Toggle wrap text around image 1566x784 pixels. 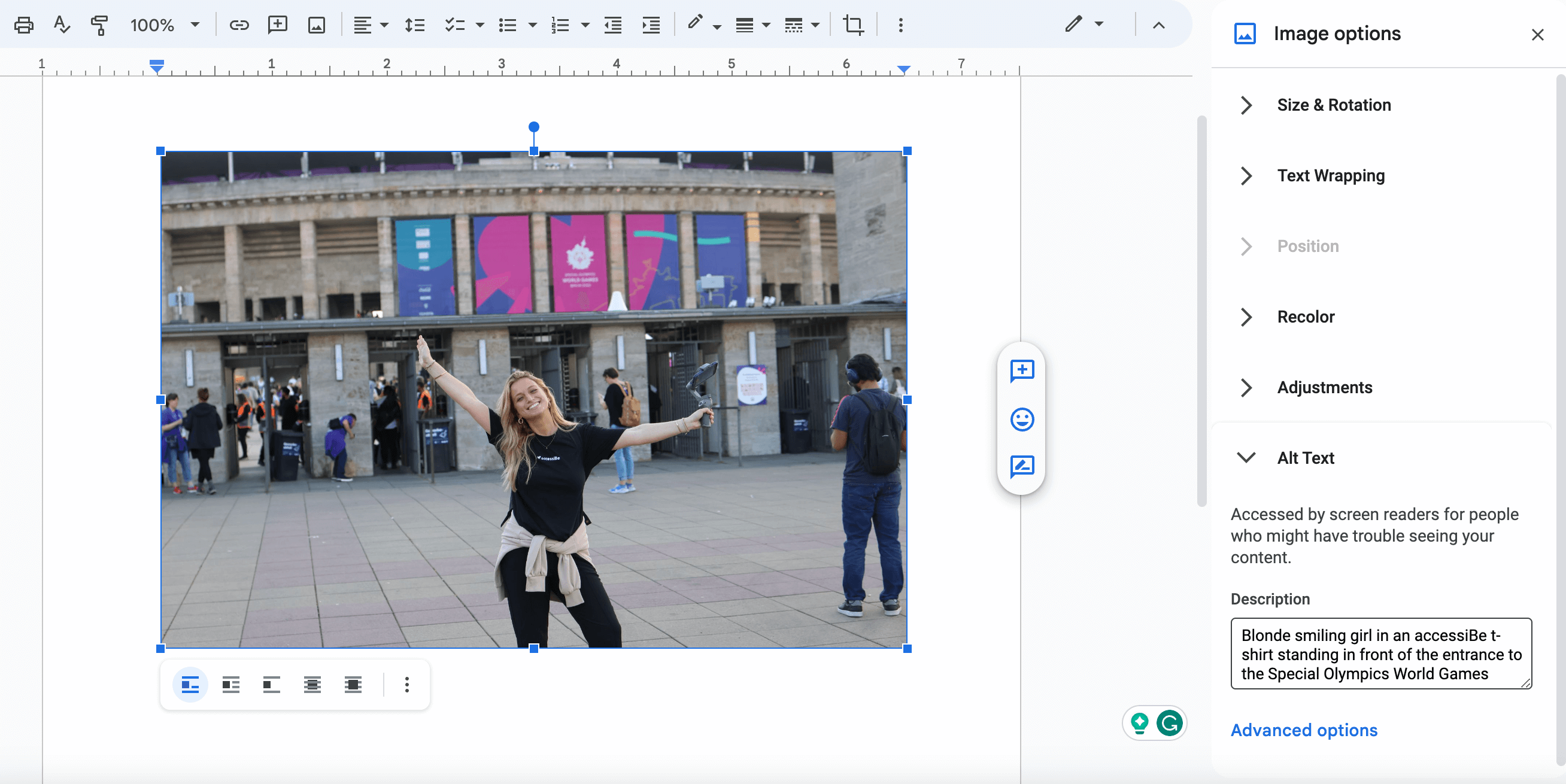230,685
